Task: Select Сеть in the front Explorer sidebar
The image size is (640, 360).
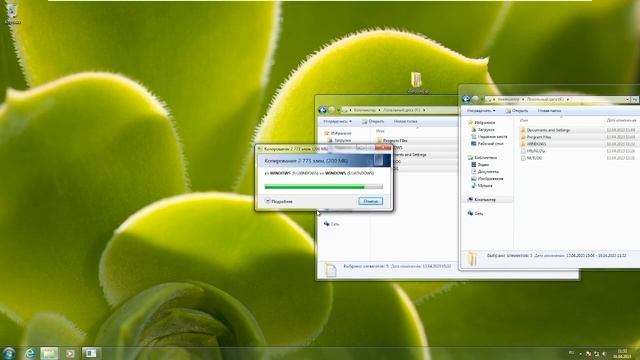Action: click(x=476, y=213)
